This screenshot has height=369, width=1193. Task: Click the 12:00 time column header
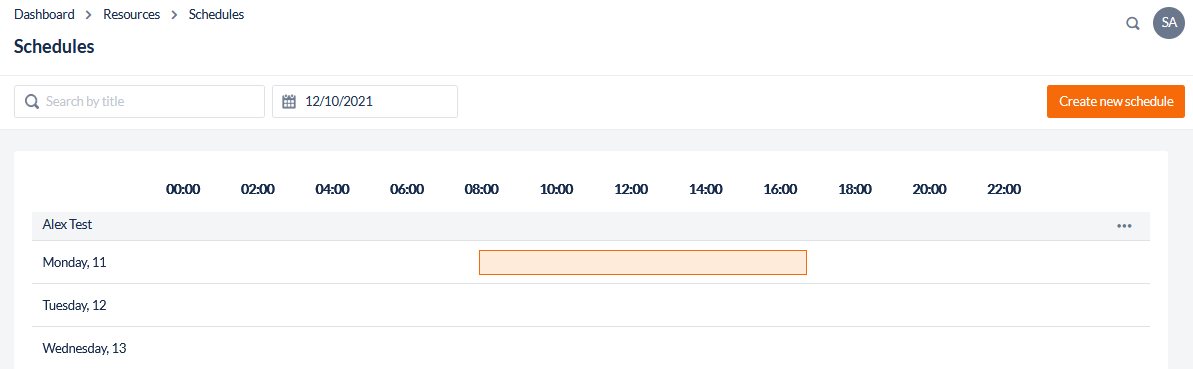631,189
